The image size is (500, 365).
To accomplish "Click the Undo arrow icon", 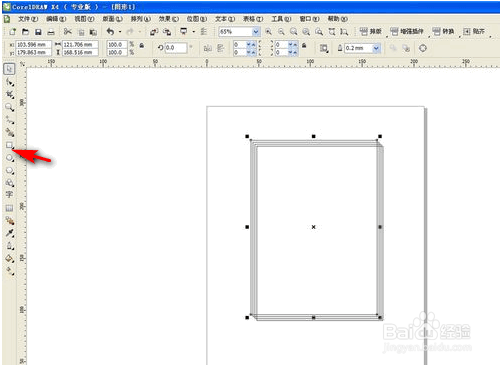I will point(110,32).
